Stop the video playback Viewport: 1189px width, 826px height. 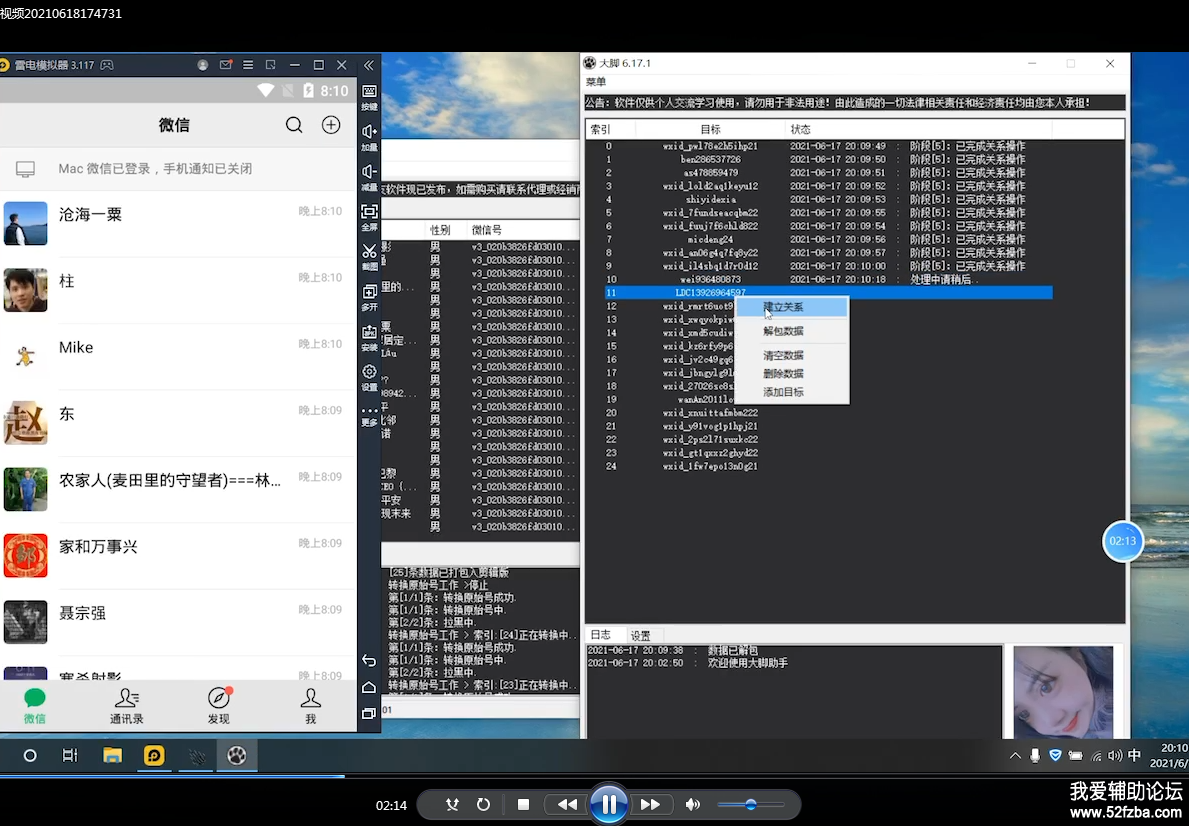pos(523,805)
